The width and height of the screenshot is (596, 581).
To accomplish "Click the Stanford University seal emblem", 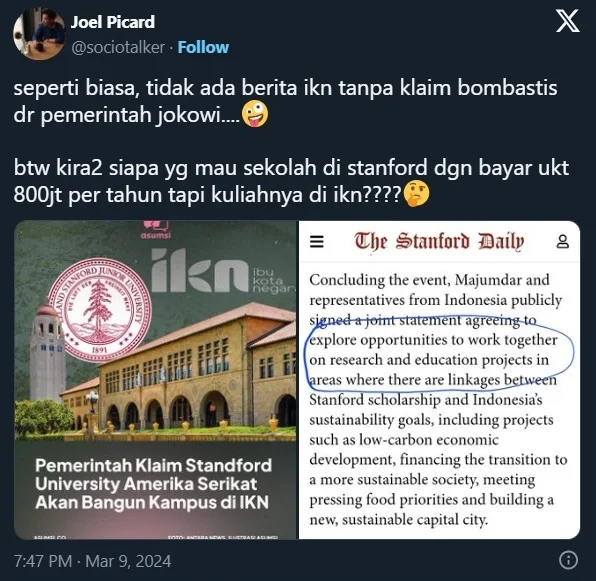I will pyautogui.click(x=99, y=309).
